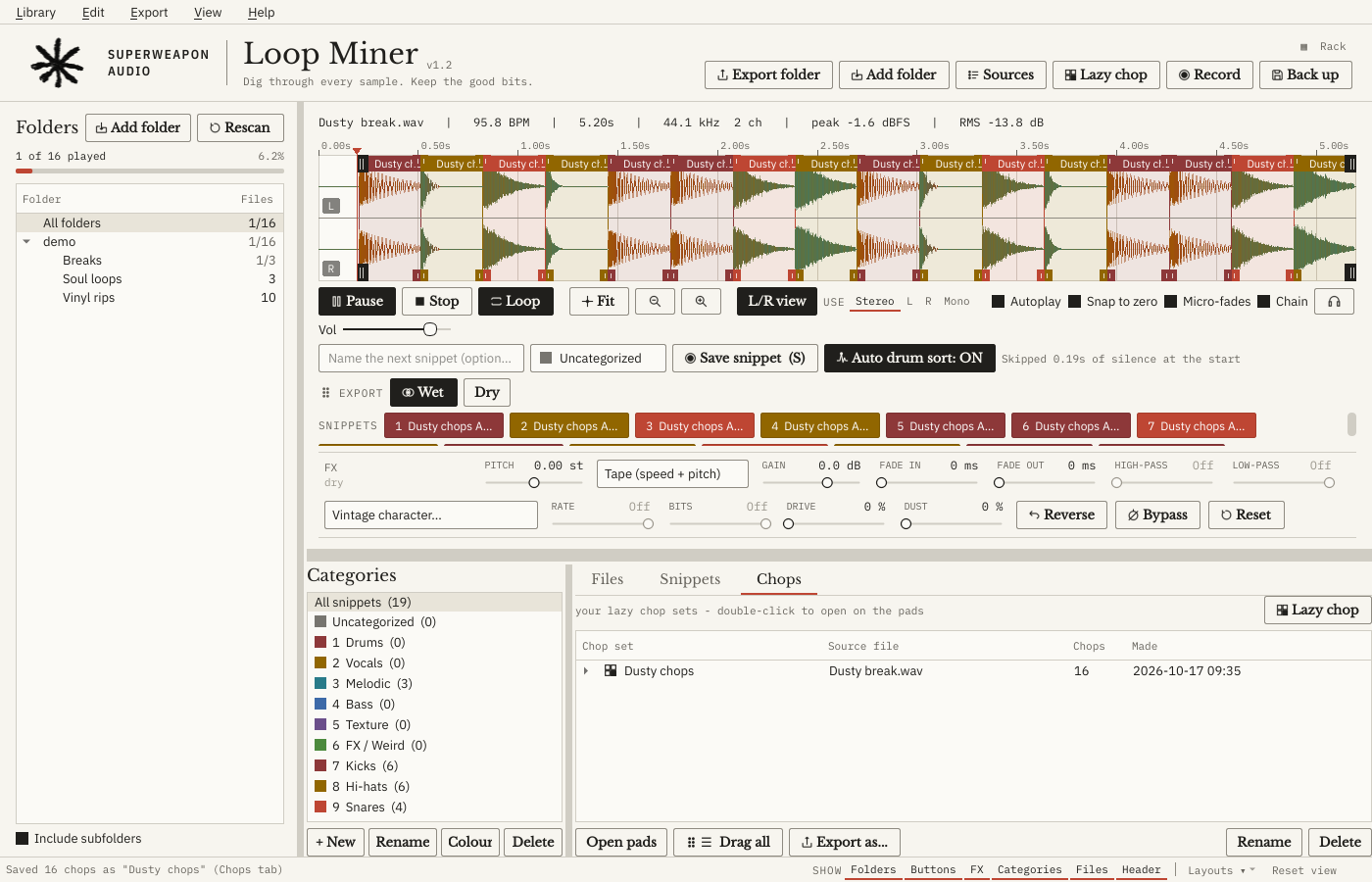Open the Library menu
This screenshot has height=882, width=1372.
(x=36, y=13)
